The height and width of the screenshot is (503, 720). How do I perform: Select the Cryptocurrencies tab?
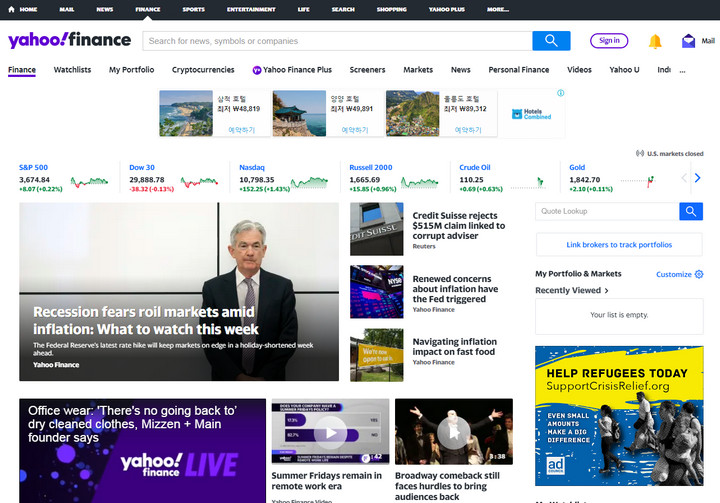[x=203, y=70]
